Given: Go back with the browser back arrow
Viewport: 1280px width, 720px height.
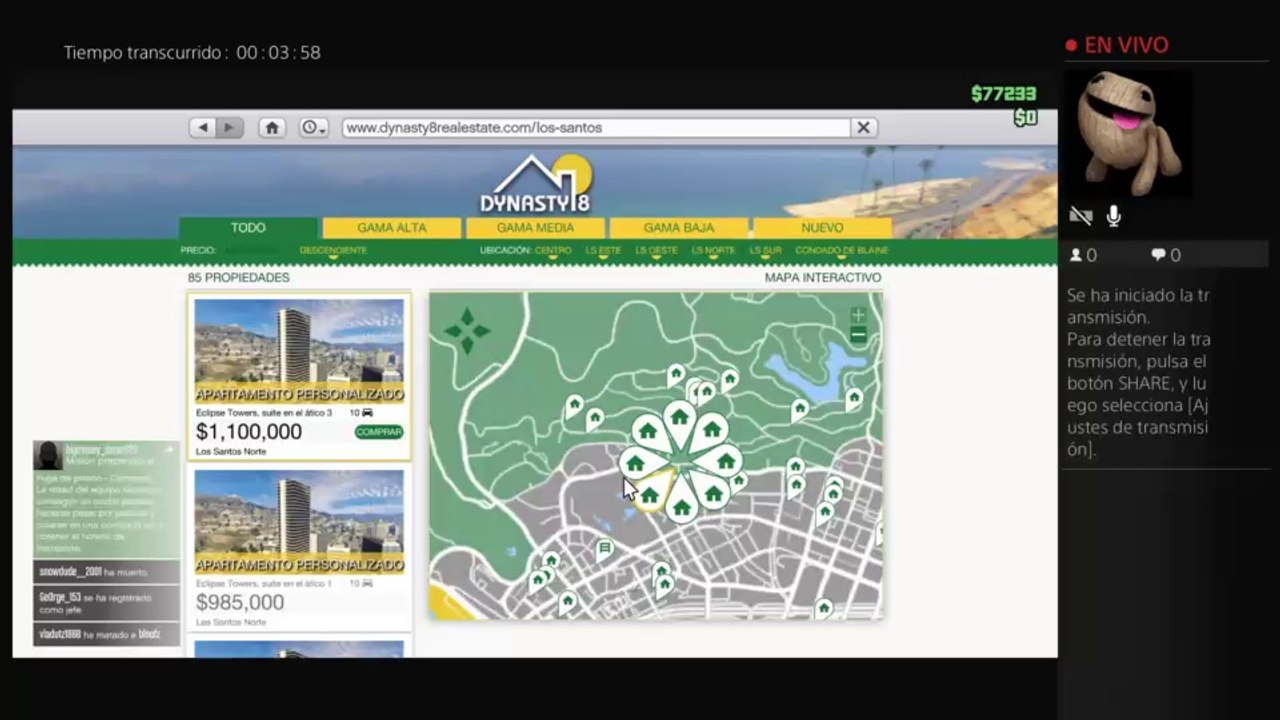Looking at the screenshot, I should (203, 128).
